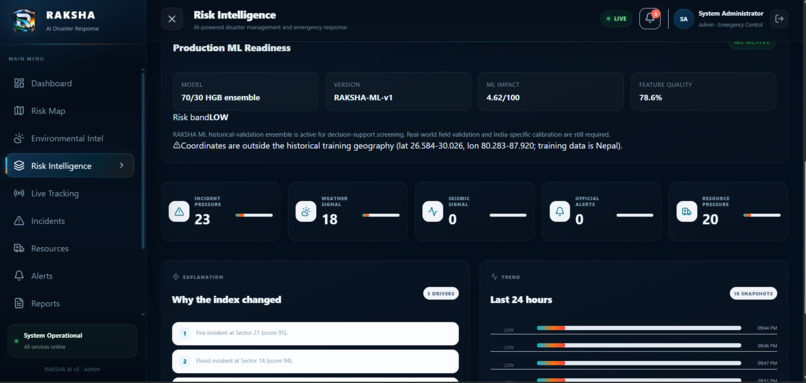Click the Incident Pressure progress bar
The height and width of the screenshot is (383, 806).
point(254,215)
